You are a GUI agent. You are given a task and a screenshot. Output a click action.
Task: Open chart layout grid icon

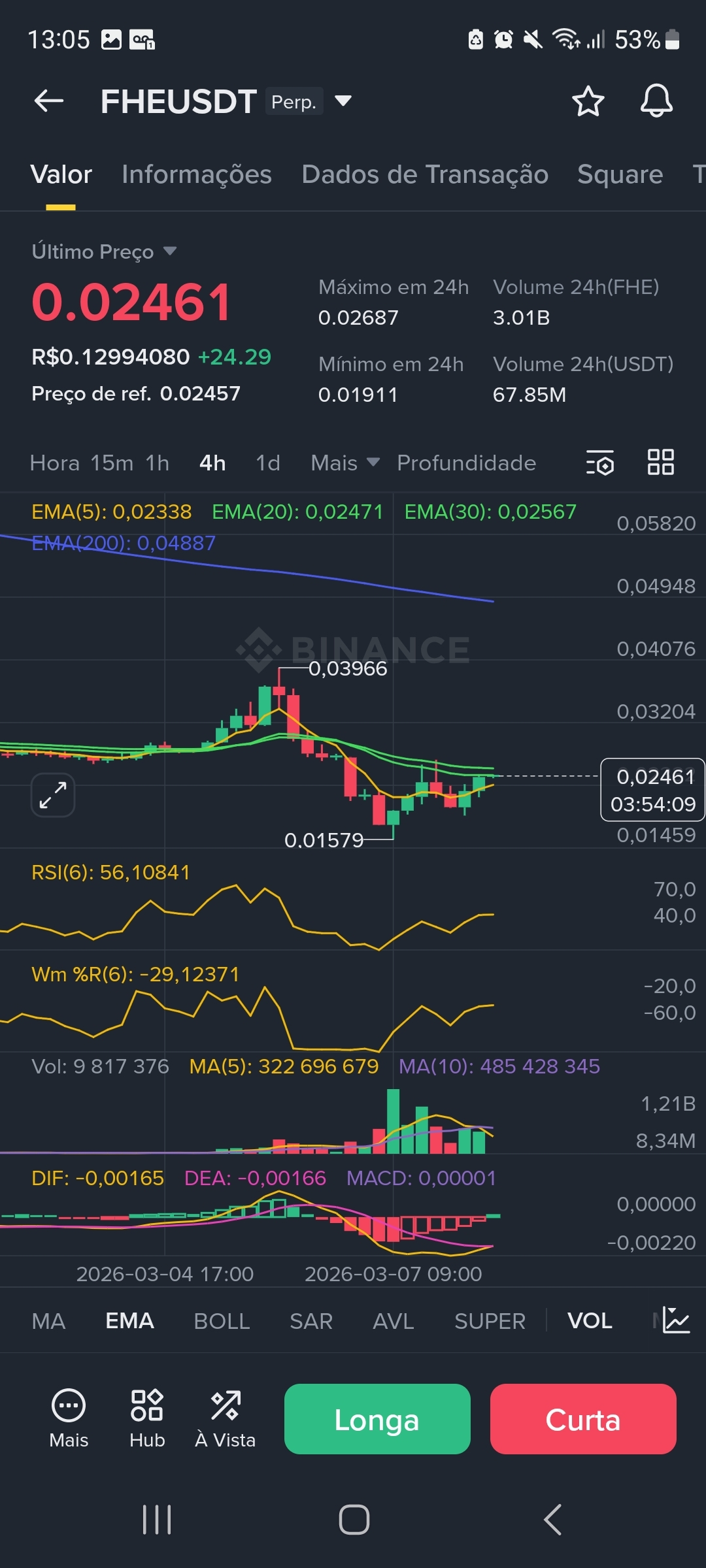[660, 463]
